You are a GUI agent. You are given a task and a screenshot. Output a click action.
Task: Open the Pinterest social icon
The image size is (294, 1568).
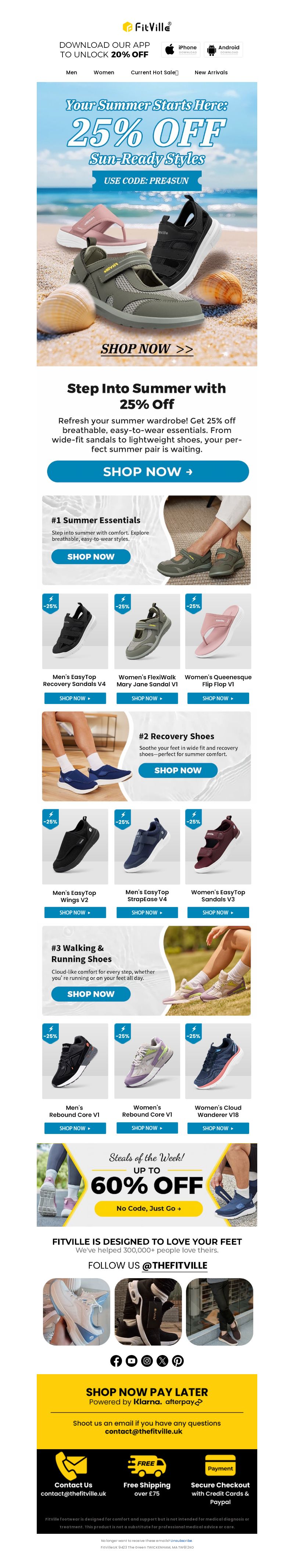click(x=178, y=1361)
